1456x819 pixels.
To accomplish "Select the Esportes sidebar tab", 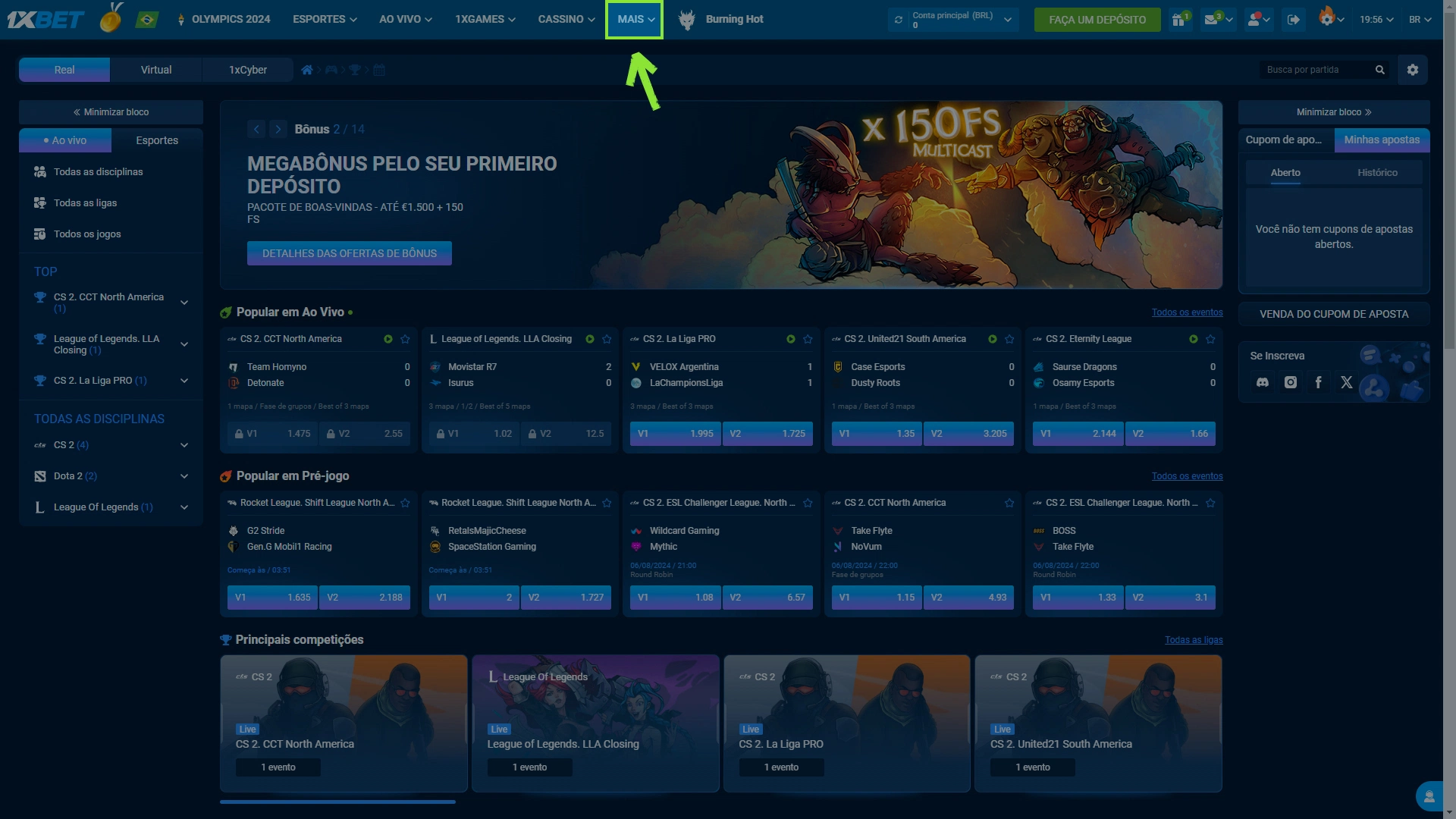I will pos(157,140).
